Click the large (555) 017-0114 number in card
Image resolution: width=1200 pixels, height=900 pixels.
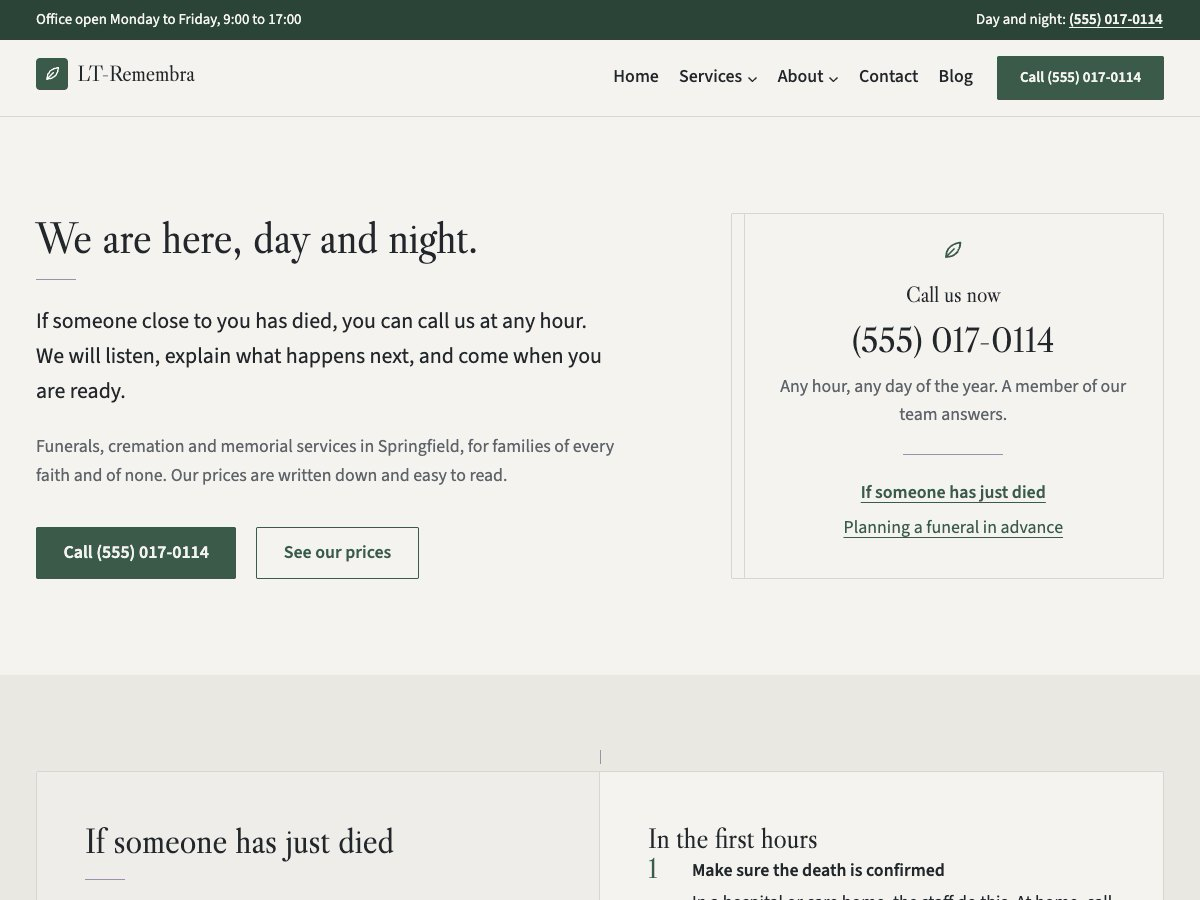click(x=953, y=341)
